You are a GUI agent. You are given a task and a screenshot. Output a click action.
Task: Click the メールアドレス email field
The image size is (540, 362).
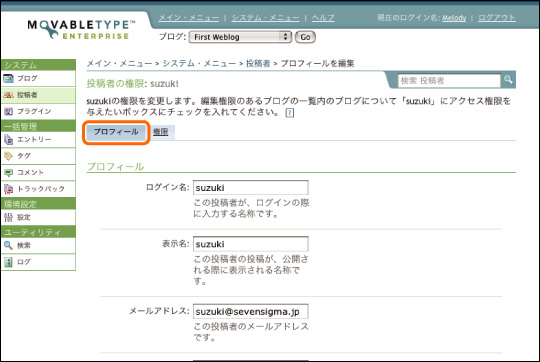[x=250, y=312]
